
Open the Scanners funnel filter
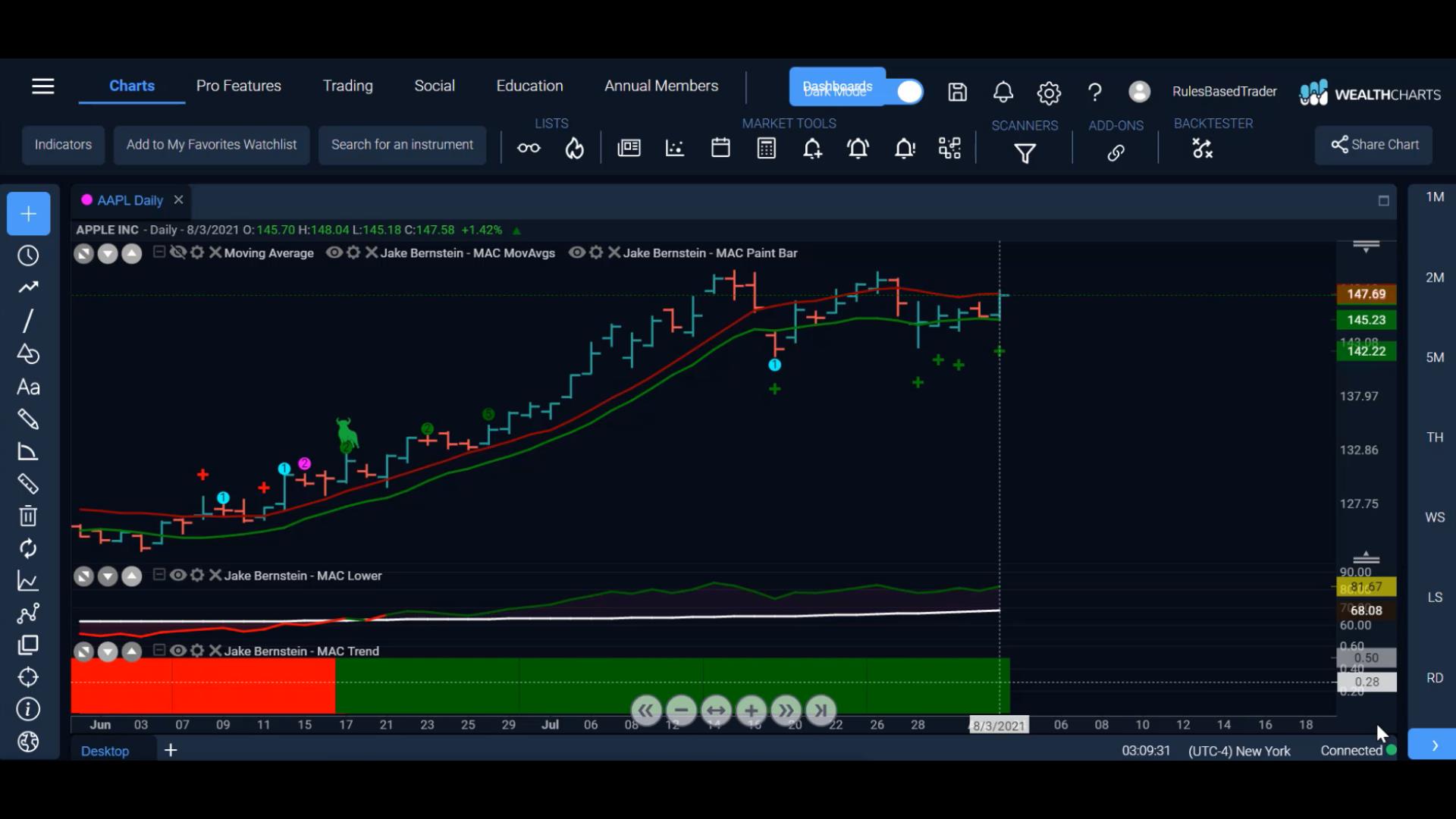pyautogui.click(x=1025, y=153)
